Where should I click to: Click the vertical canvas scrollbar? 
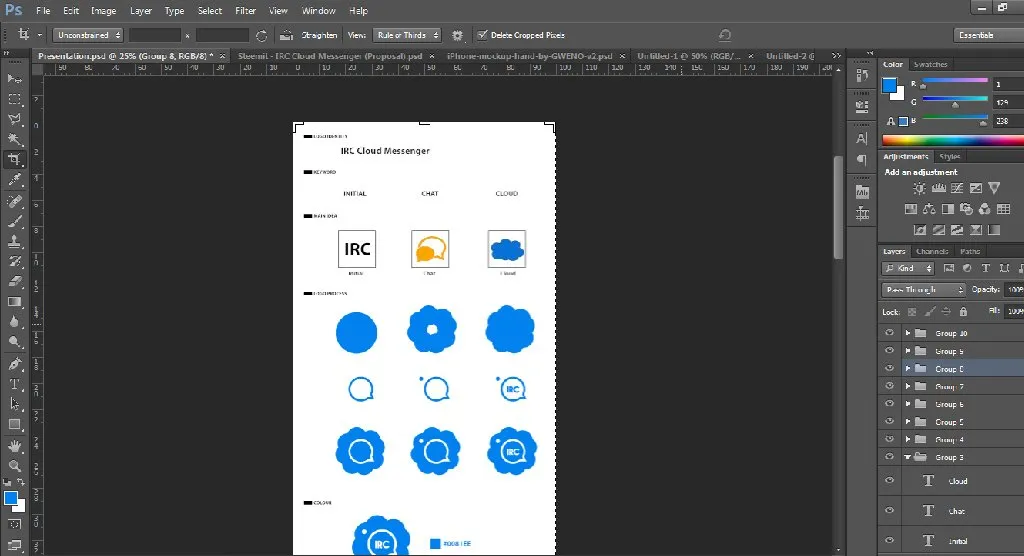[838, 208]
